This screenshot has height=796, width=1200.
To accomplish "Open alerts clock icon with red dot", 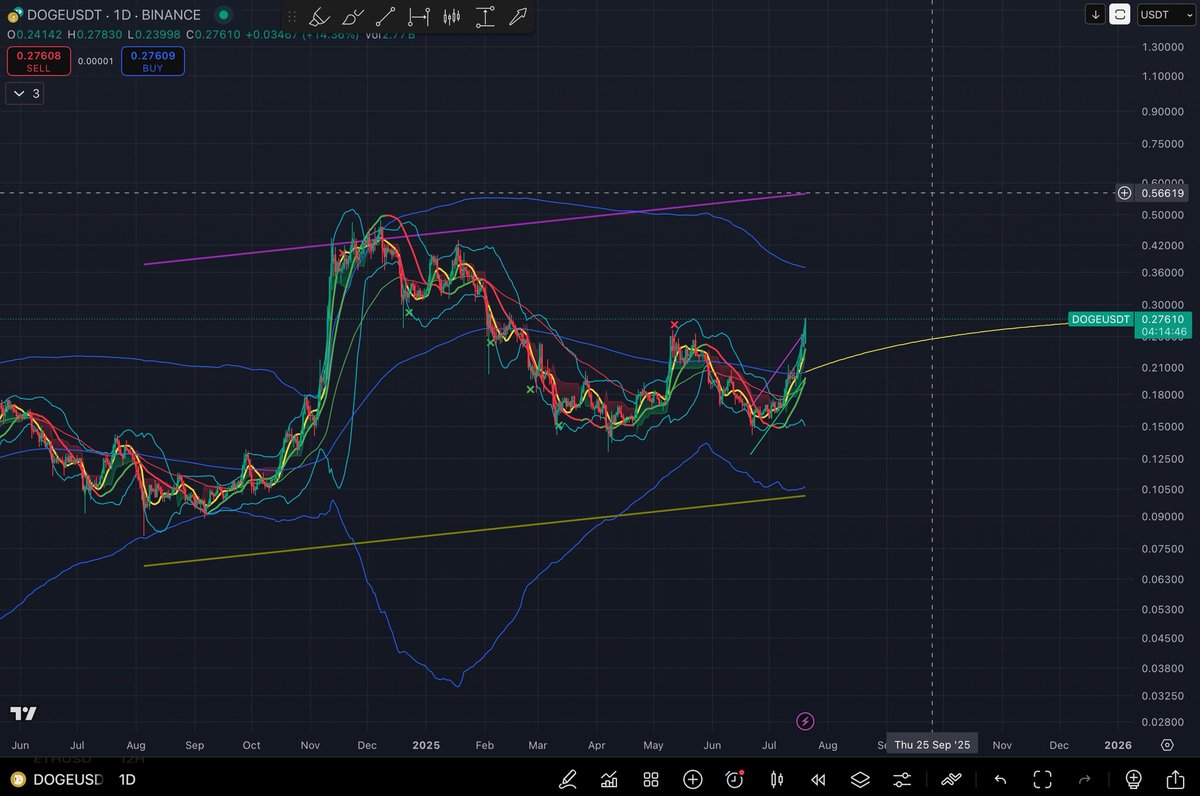I will point(735,779).
